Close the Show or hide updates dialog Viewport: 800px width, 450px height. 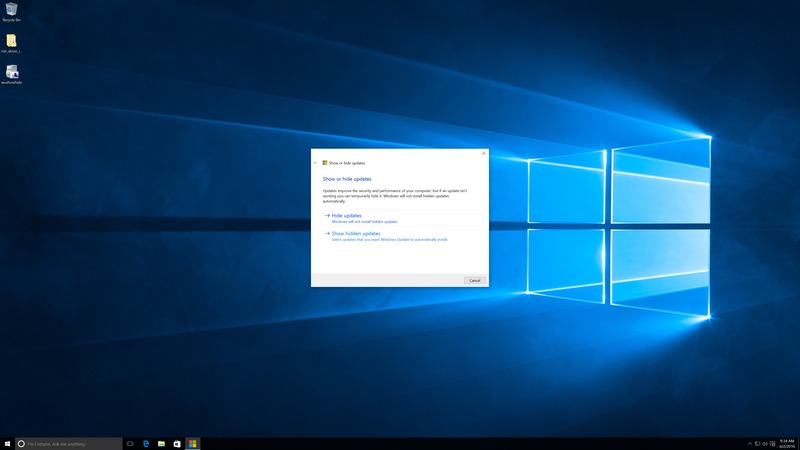484,153
